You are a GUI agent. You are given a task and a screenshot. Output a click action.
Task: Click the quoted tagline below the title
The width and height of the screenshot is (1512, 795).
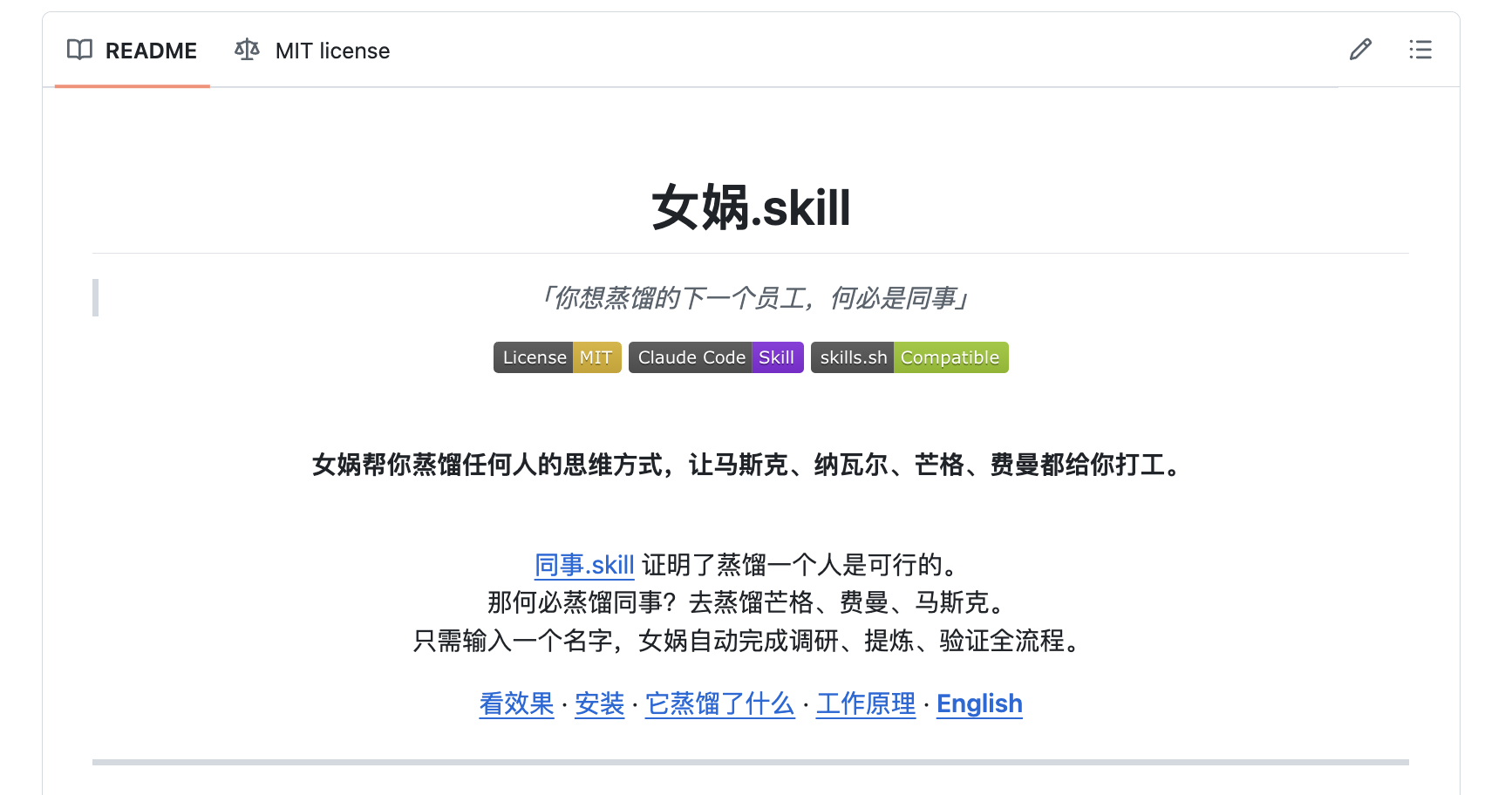755,298
